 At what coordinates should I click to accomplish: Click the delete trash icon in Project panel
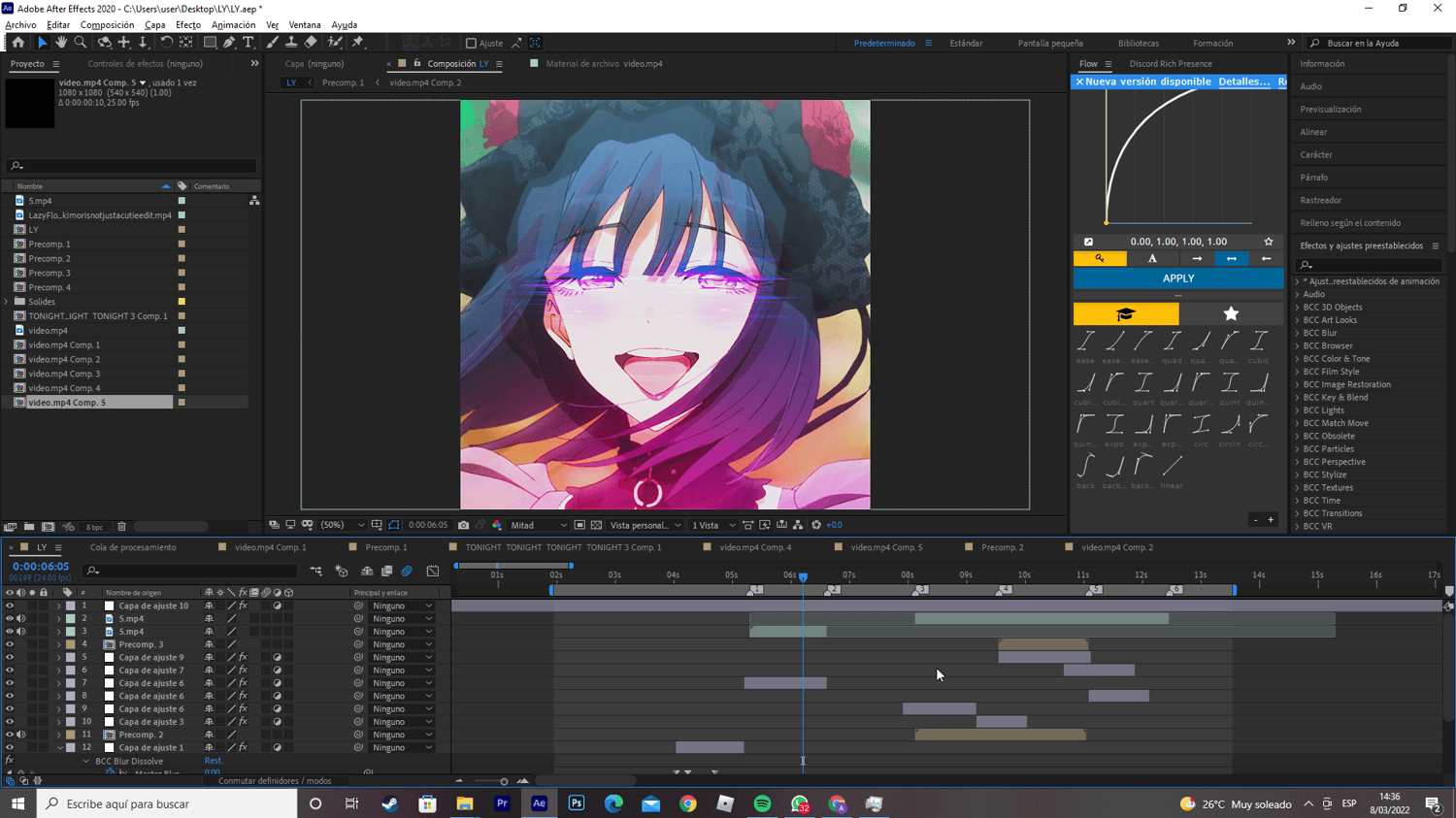(121, 527)
